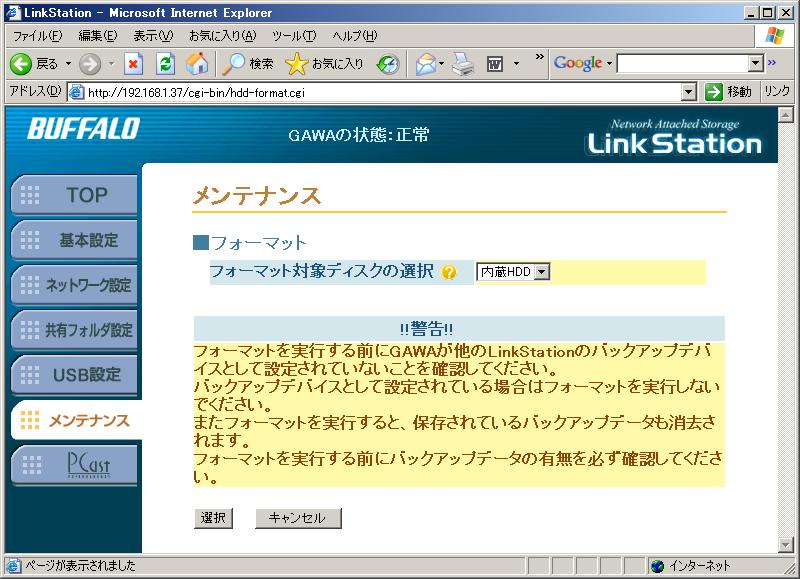Go to the TOP sidebar page

[74, 195]
